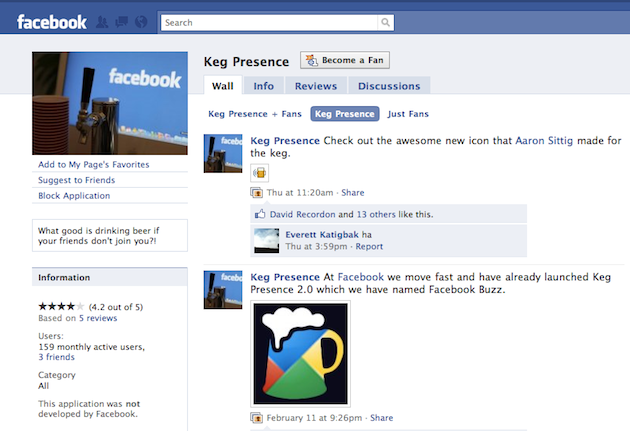This screenshot has width=630, height=431.
Task: Click Add to My Page's Favorites
Action: [94, 165]
